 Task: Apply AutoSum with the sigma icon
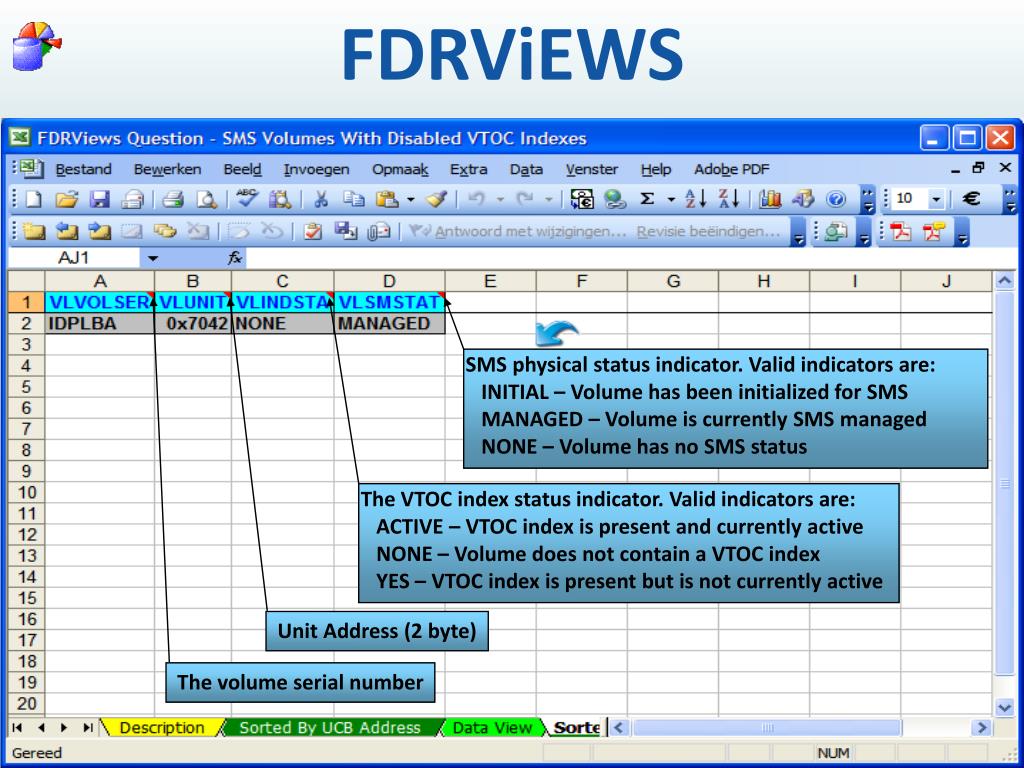[647, 199]
